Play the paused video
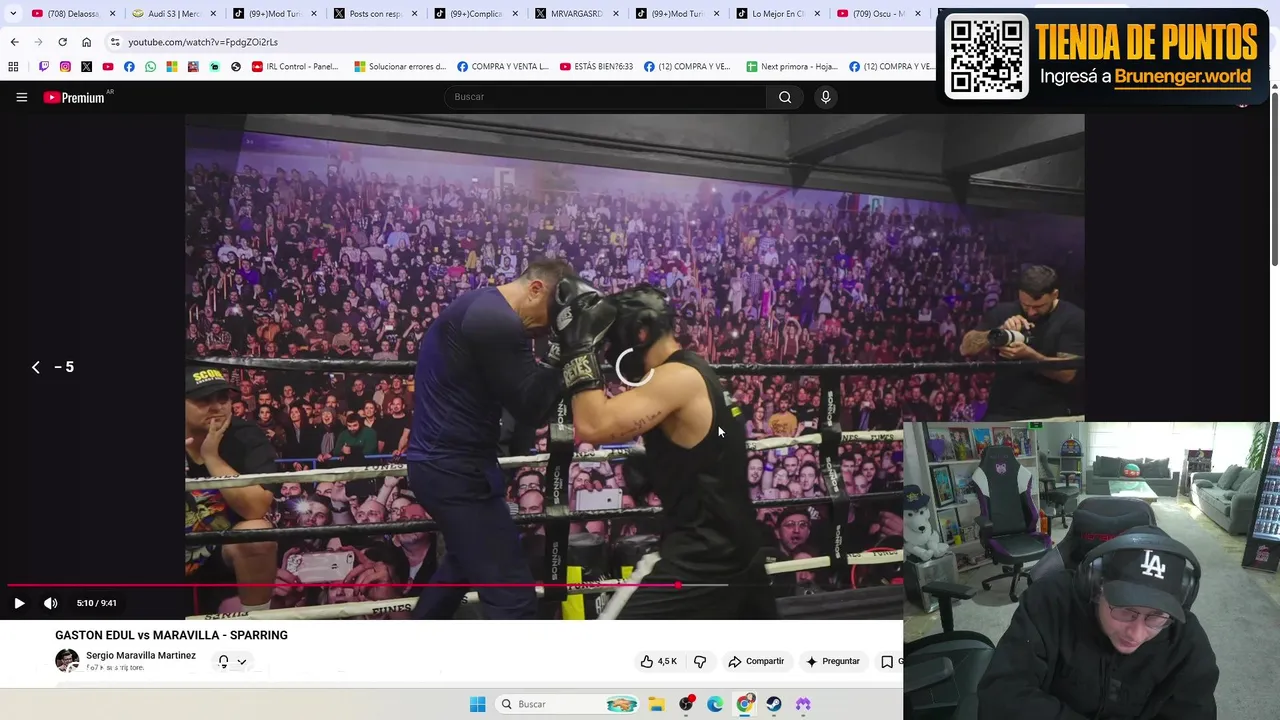The image size is (1280, 720). 19,603
